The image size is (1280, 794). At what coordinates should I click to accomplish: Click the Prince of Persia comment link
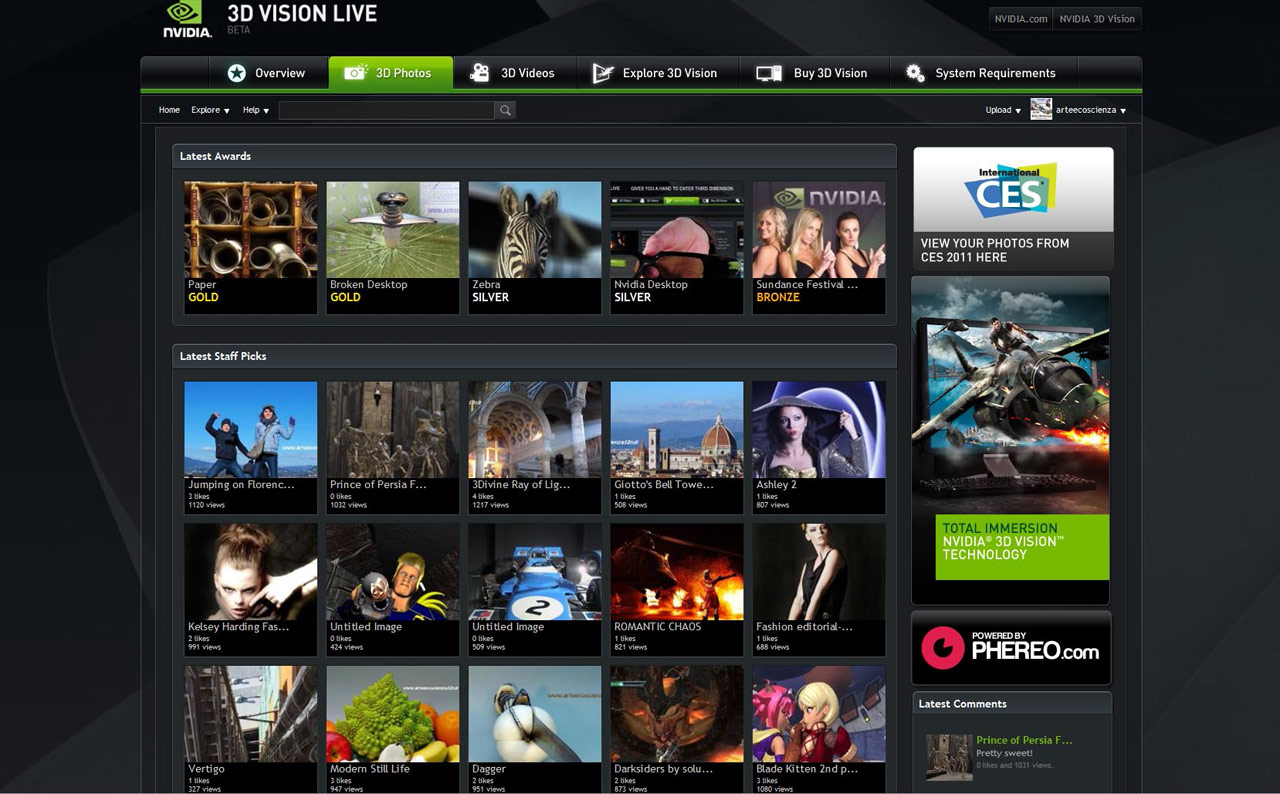pos(1024,740)
